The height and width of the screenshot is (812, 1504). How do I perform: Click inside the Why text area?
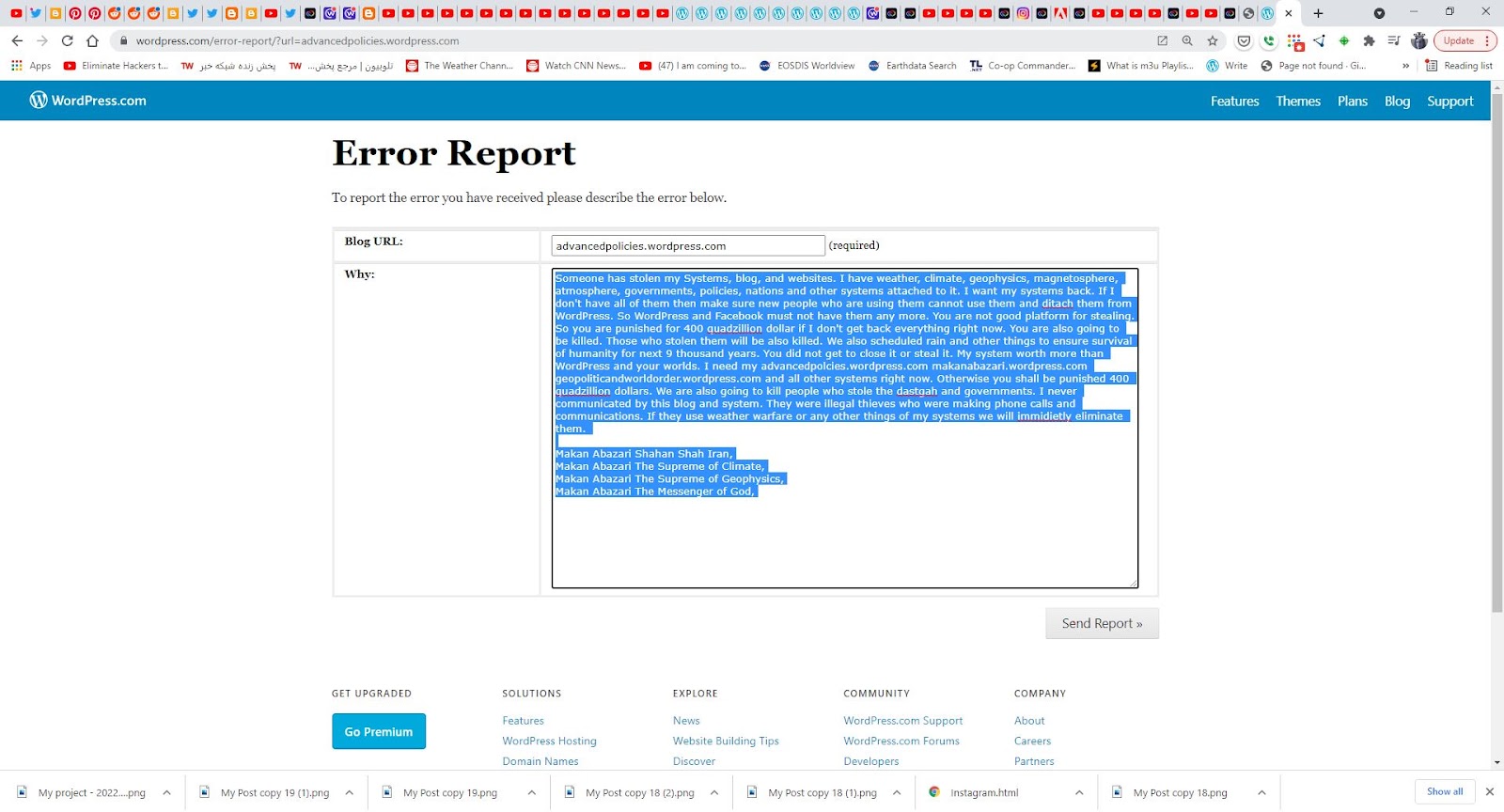click(845, 429)
